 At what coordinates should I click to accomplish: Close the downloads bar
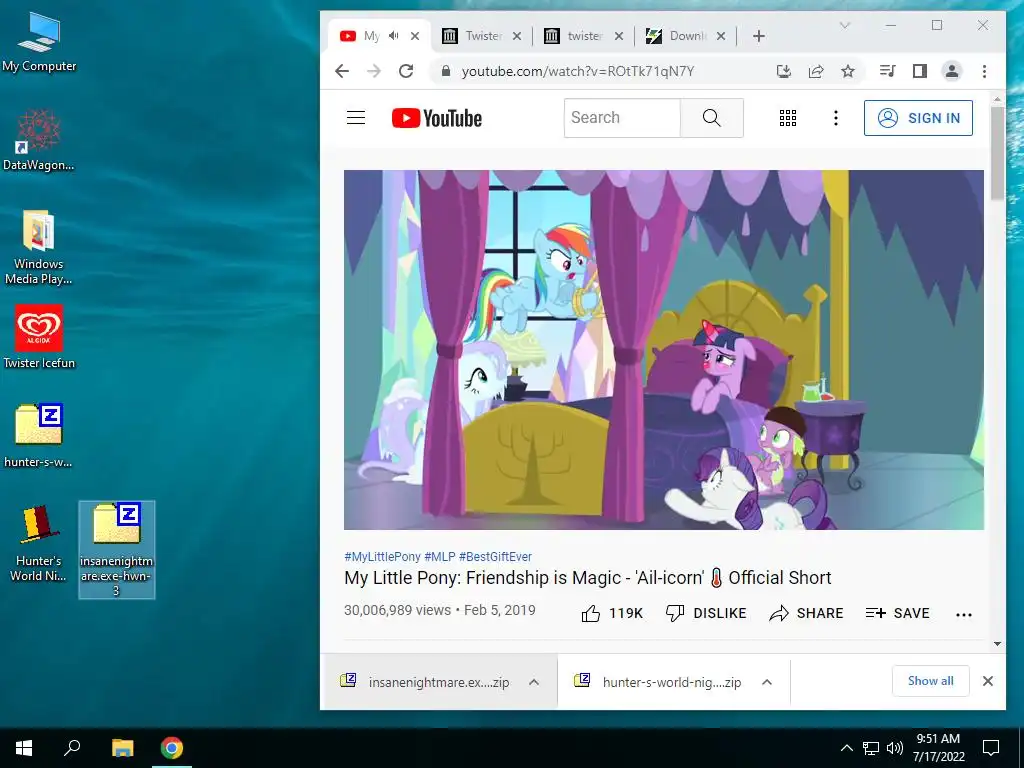(x=988, y=681)
